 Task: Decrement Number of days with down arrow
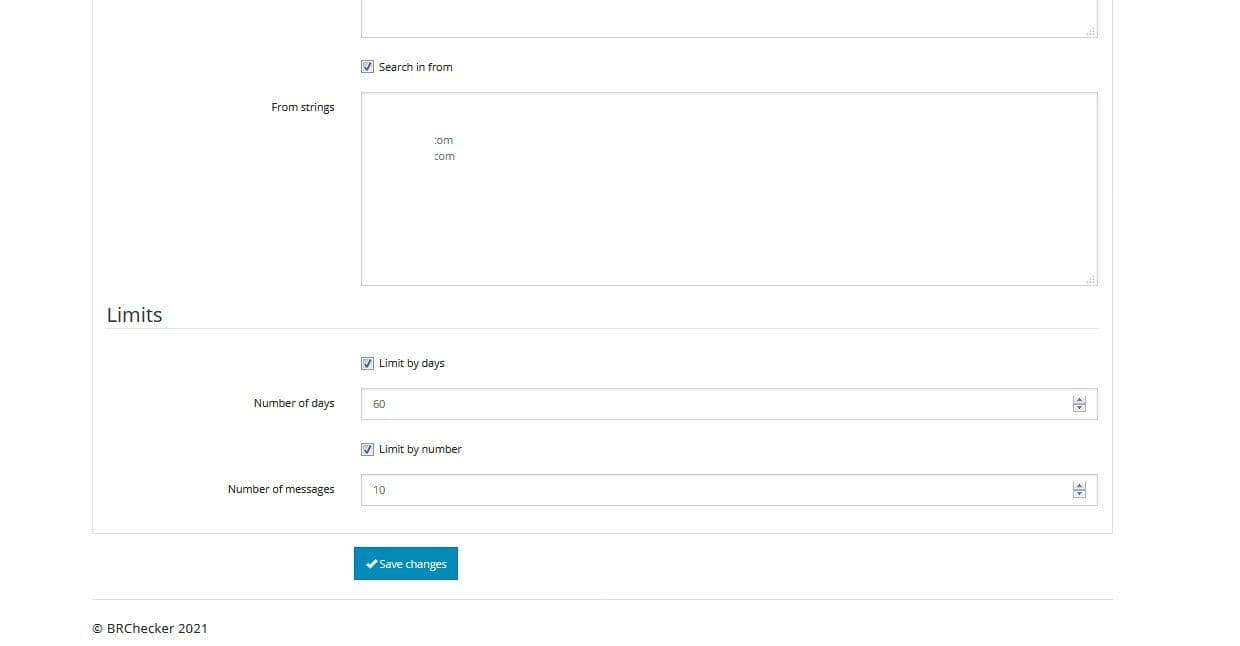[x=1079, y=408]
